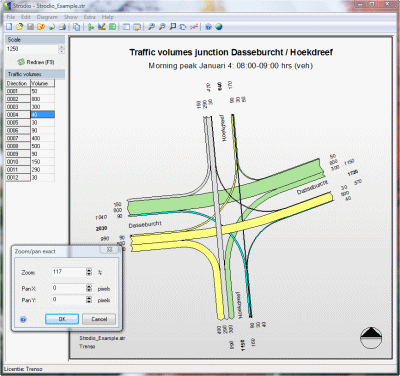Click the Redraw (F9) button

click(x=36, y=62)
